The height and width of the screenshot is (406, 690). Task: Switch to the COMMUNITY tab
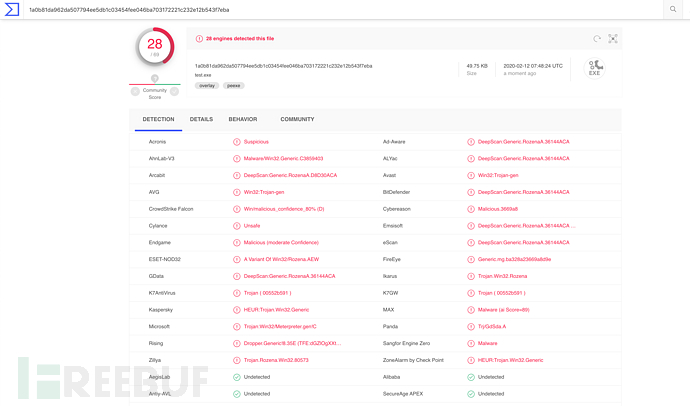[297, 119]
